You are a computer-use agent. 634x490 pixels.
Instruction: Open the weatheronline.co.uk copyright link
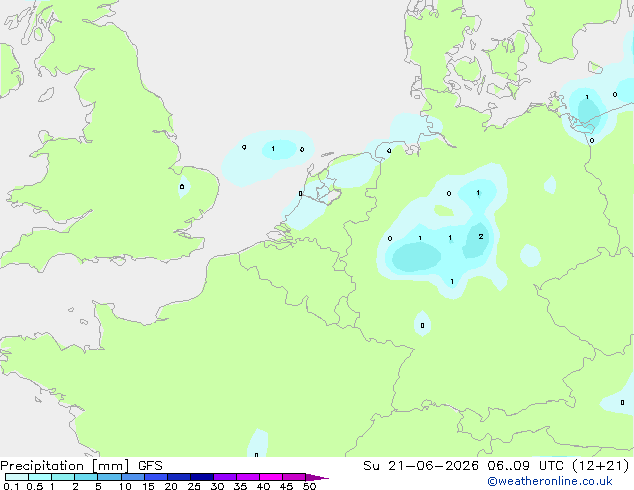click(x=550, y=481)
